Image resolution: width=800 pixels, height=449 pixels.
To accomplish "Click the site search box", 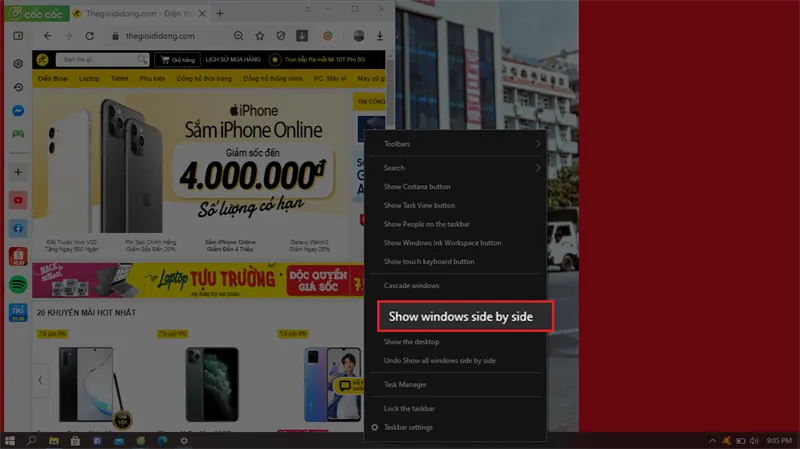I will (x=102, y=60).
